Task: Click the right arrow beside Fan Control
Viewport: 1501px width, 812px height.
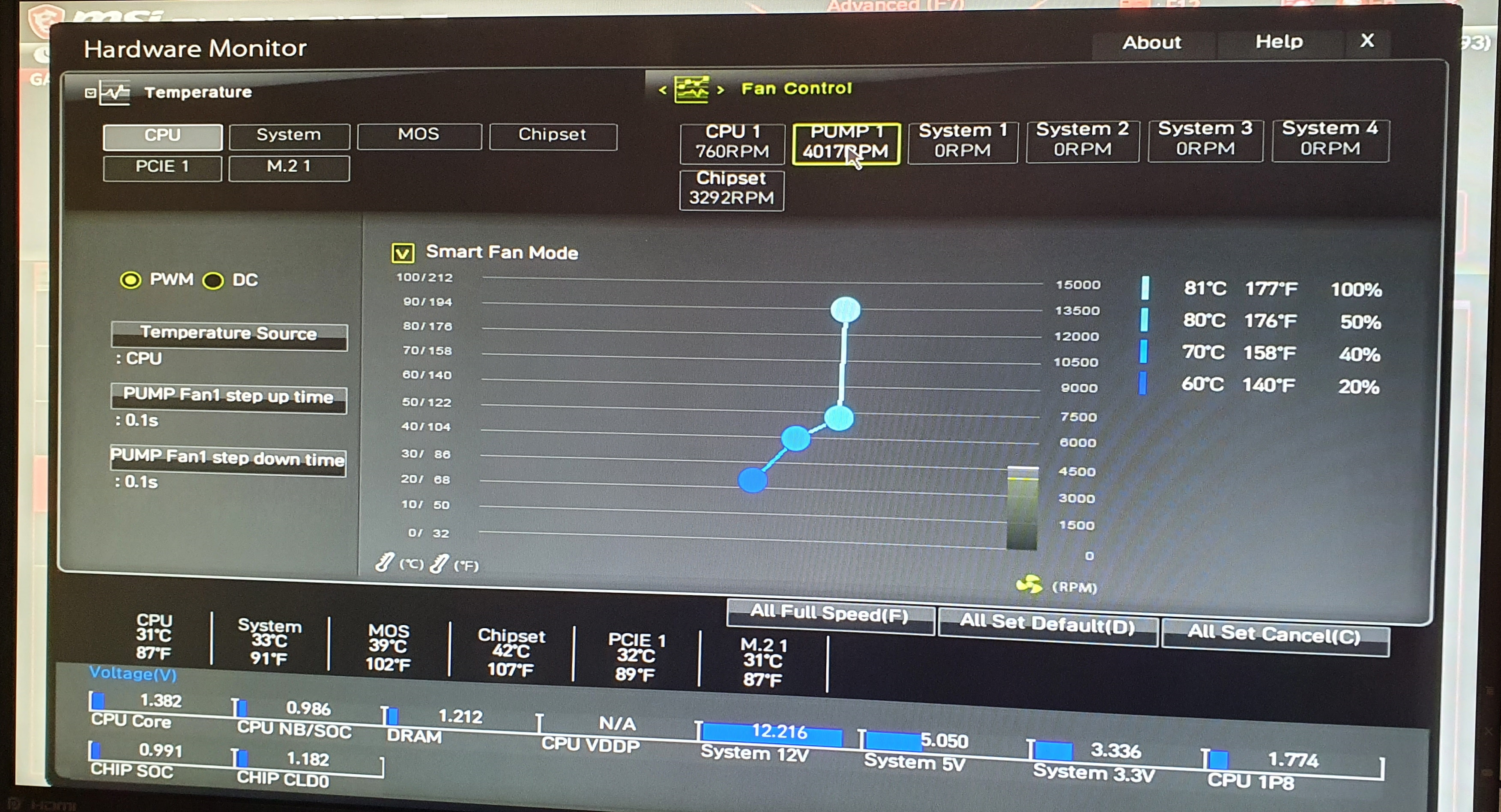Action: click(x=721, y=90)
